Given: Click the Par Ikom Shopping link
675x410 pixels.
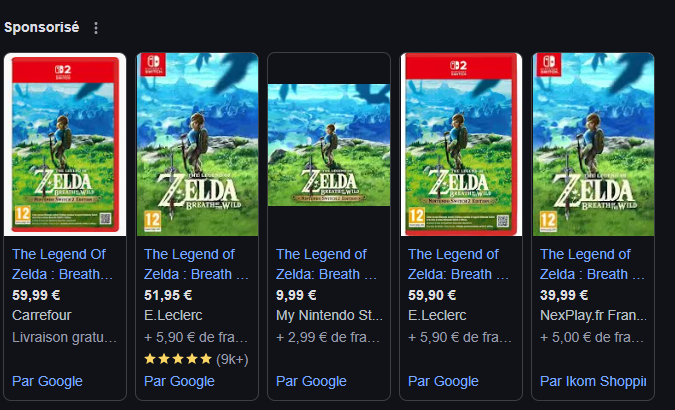Looking at the screenshot, I should click(x=593, y=381).
